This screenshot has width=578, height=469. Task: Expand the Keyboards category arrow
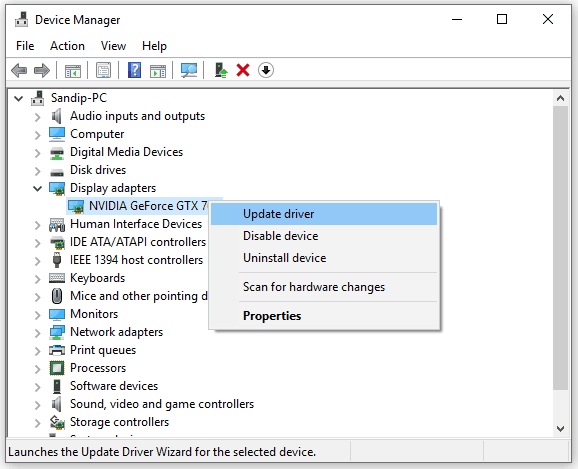(37, 279)
